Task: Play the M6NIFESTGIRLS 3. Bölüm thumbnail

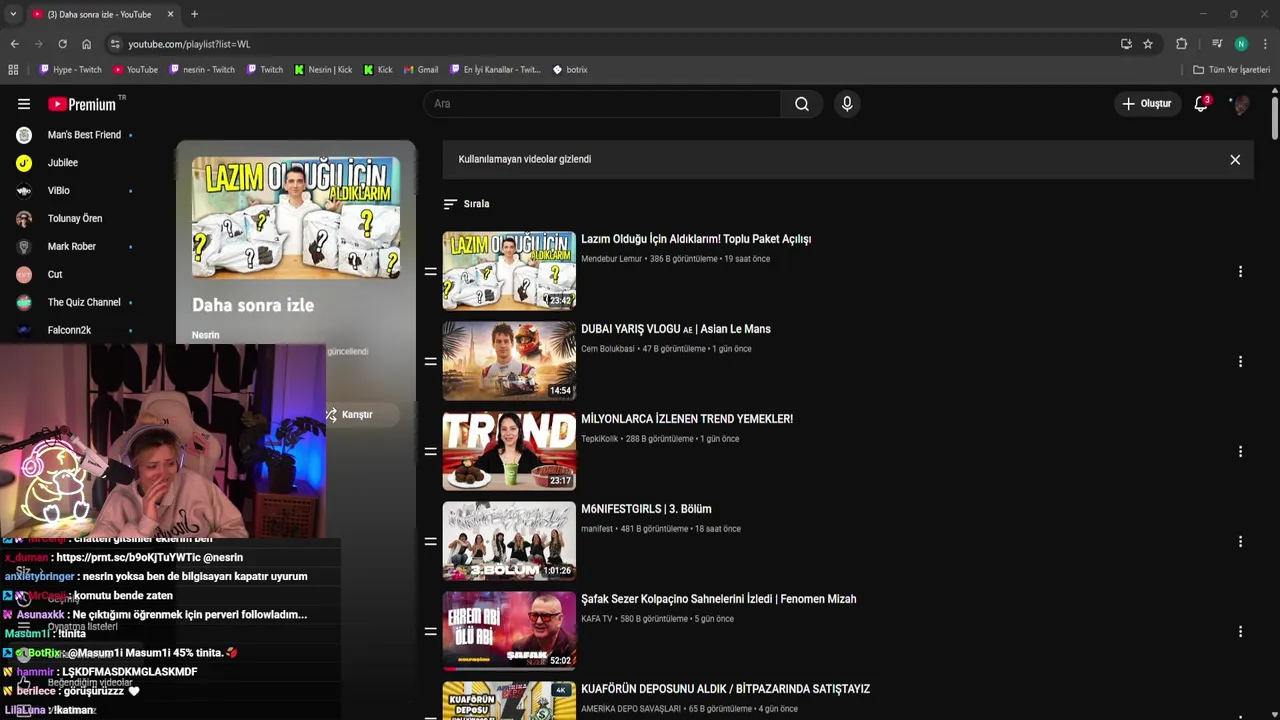Action: 509,541
